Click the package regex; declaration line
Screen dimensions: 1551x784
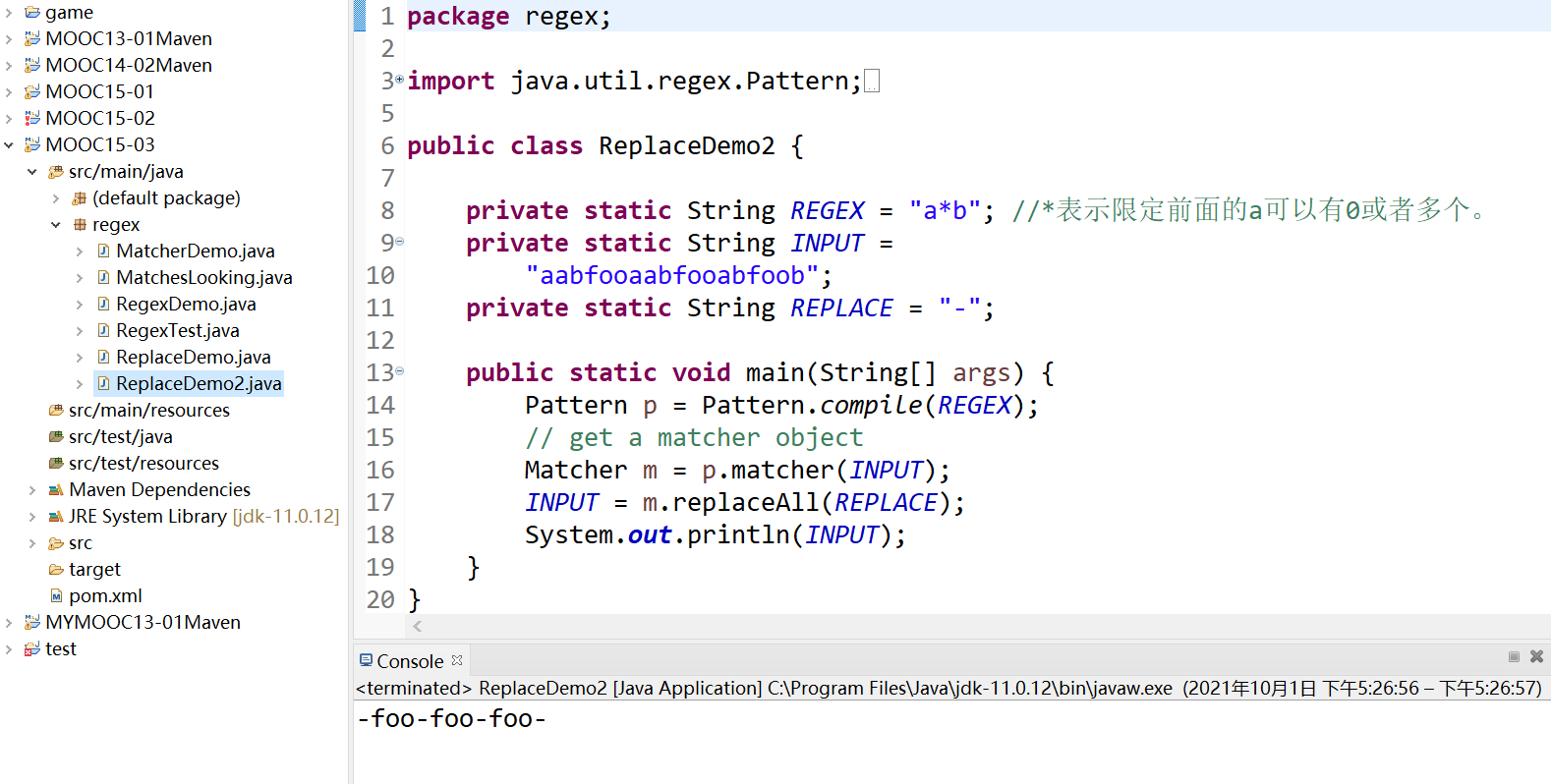pos(509,17)
